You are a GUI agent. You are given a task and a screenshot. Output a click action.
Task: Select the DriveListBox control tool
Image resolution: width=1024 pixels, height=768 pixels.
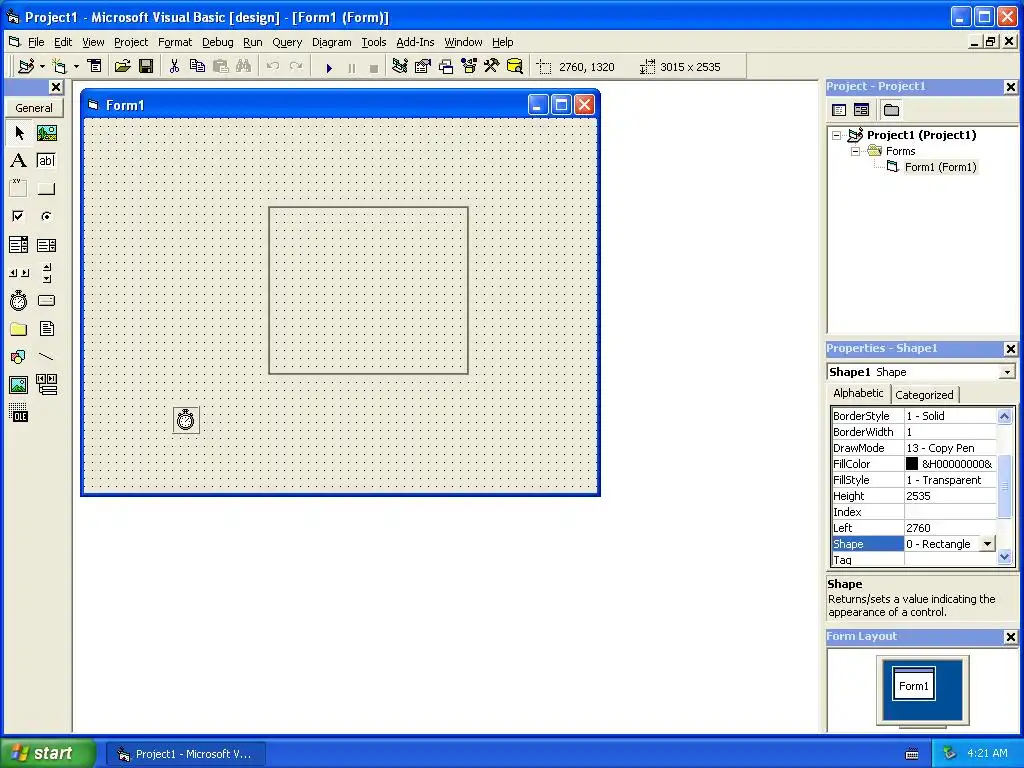(46, 300)
